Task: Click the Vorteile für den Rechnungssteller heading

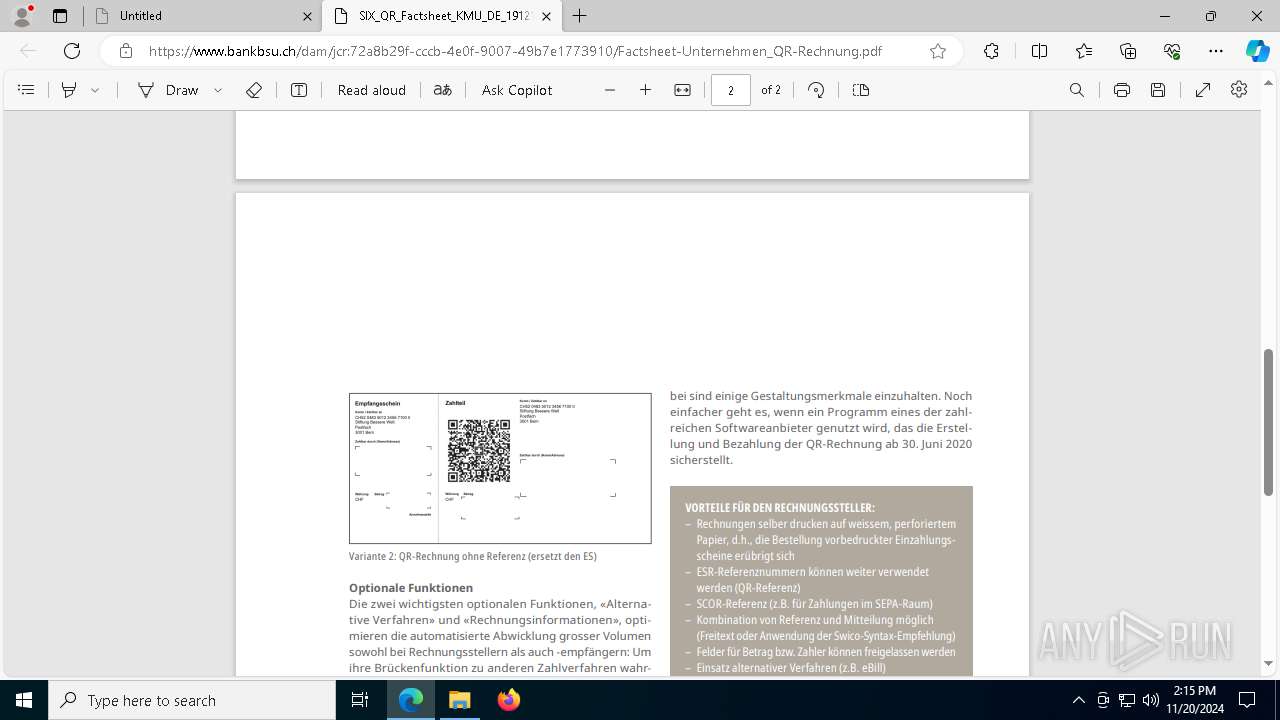Action: tap(780, 508)
